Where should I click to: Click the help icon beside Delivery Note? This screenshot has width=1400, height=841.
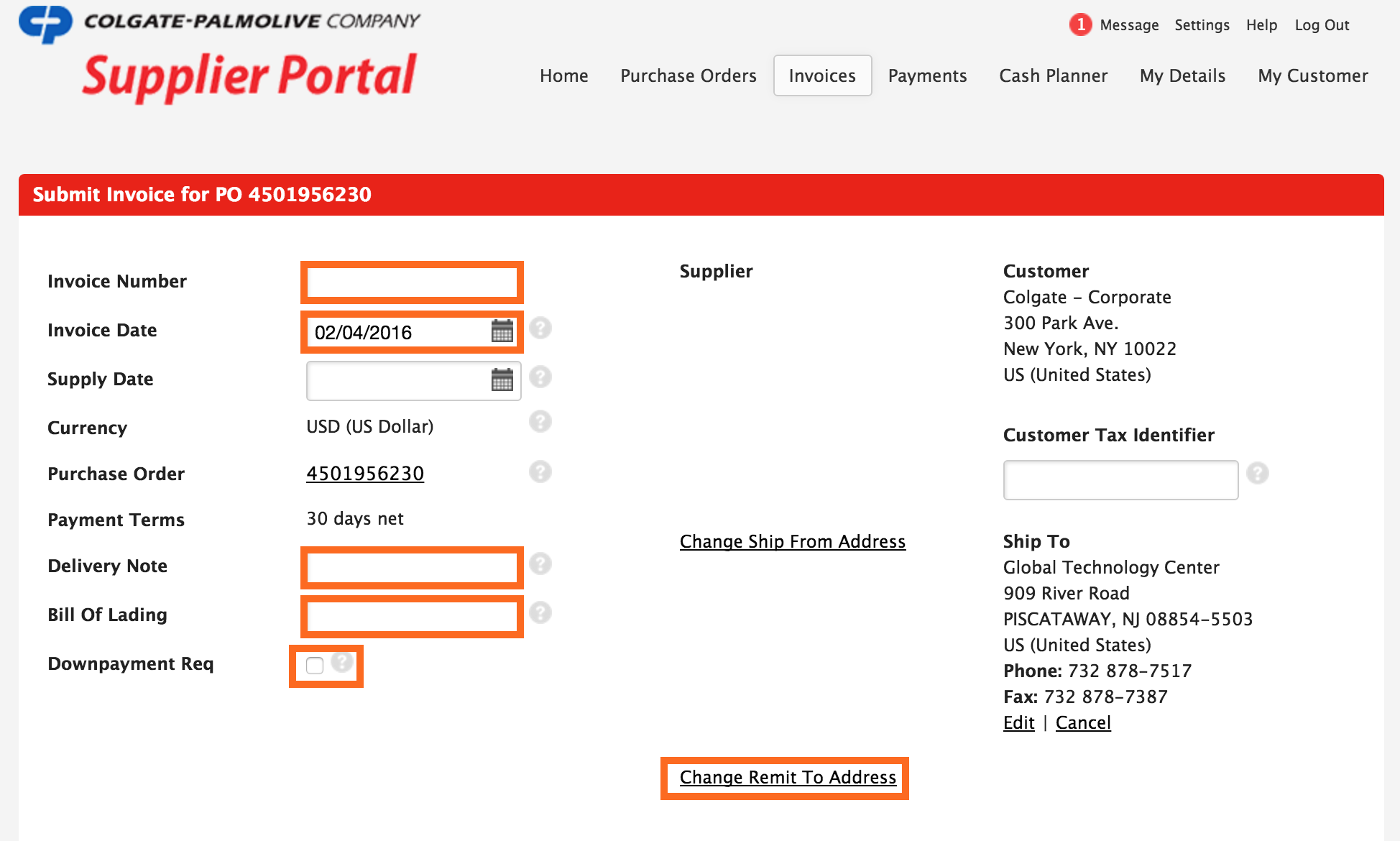click(x=540, y=564)
